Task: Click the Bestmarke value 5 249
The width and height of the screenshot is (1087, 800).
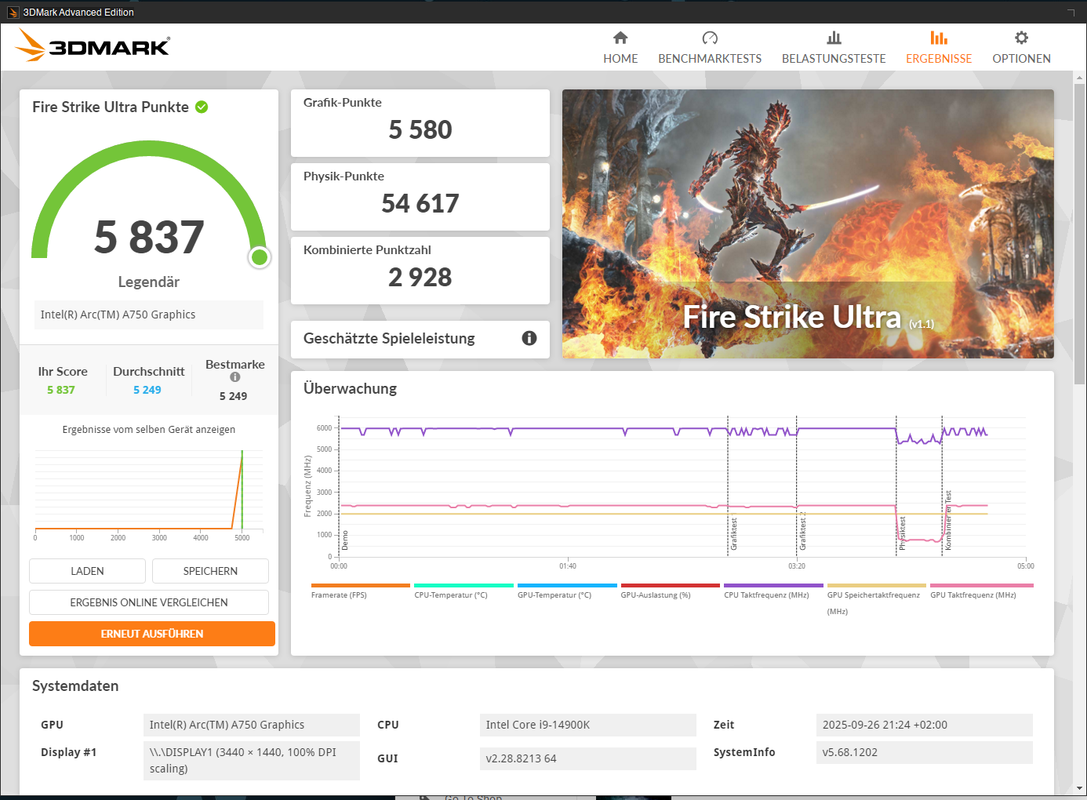Action: (233, 397)
